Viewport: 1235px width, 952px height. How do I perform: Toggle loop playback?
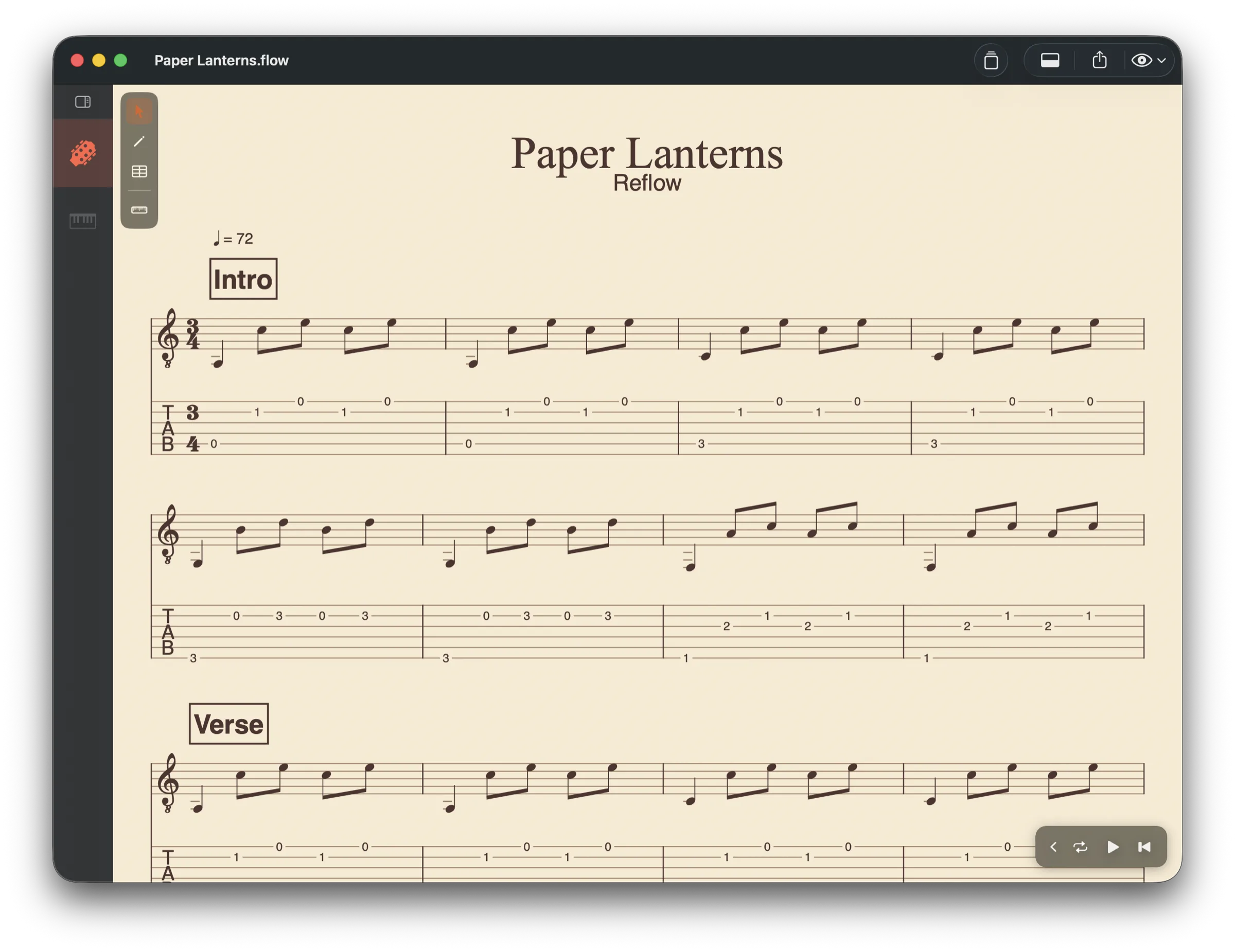(x=1080, y=847)
